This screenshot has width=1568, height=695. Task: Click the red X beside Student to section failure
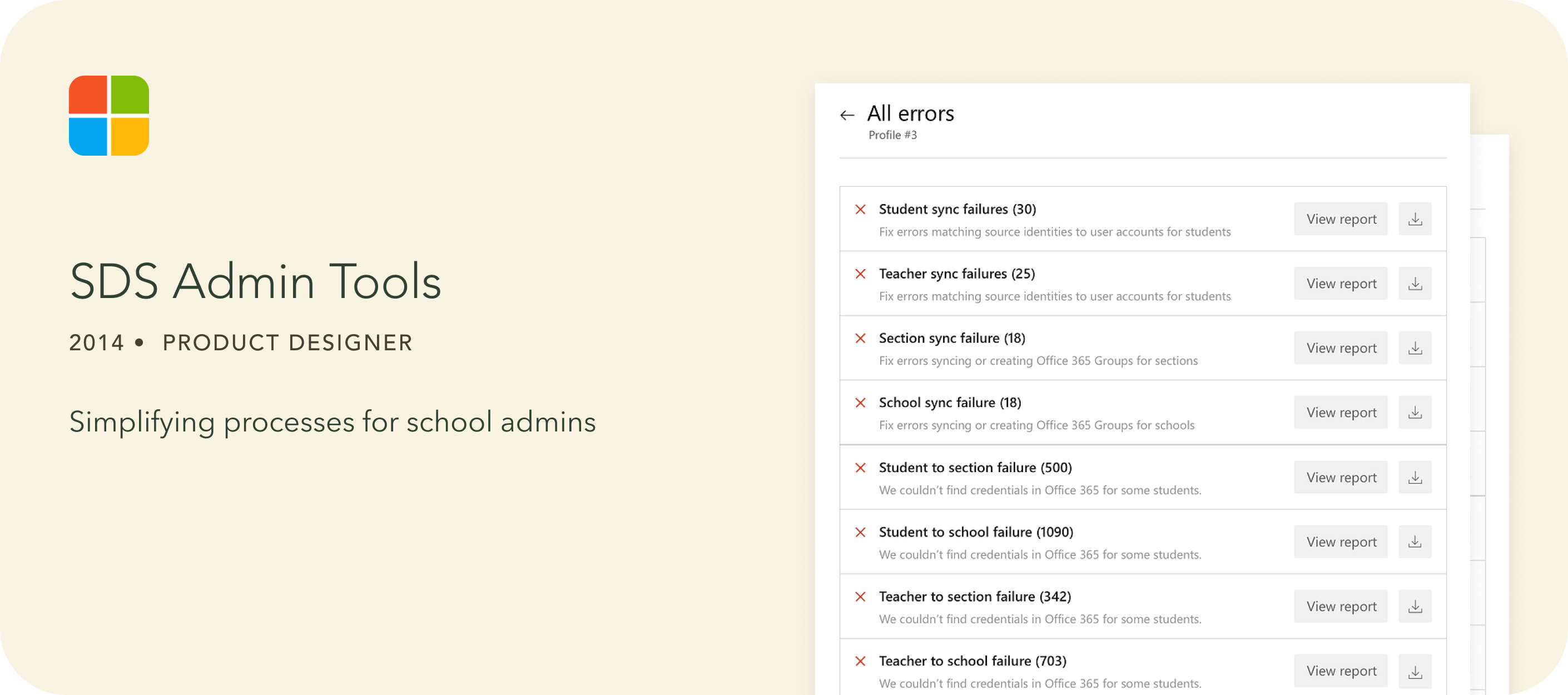pyautogui.click(x=860, y=468)
